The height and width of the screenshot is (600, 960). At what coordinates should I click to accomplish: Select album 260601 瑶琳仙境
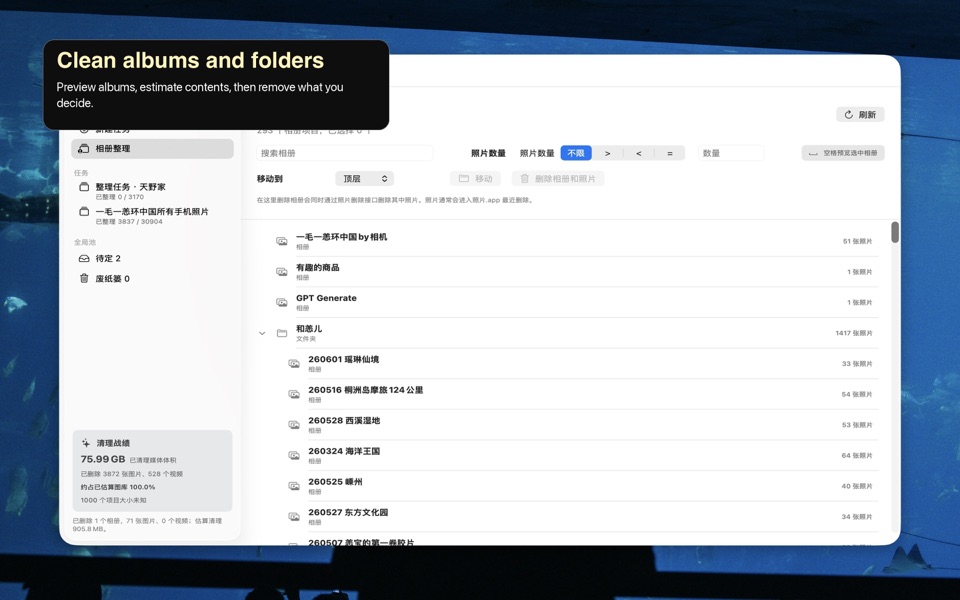[x=568, y=364]
